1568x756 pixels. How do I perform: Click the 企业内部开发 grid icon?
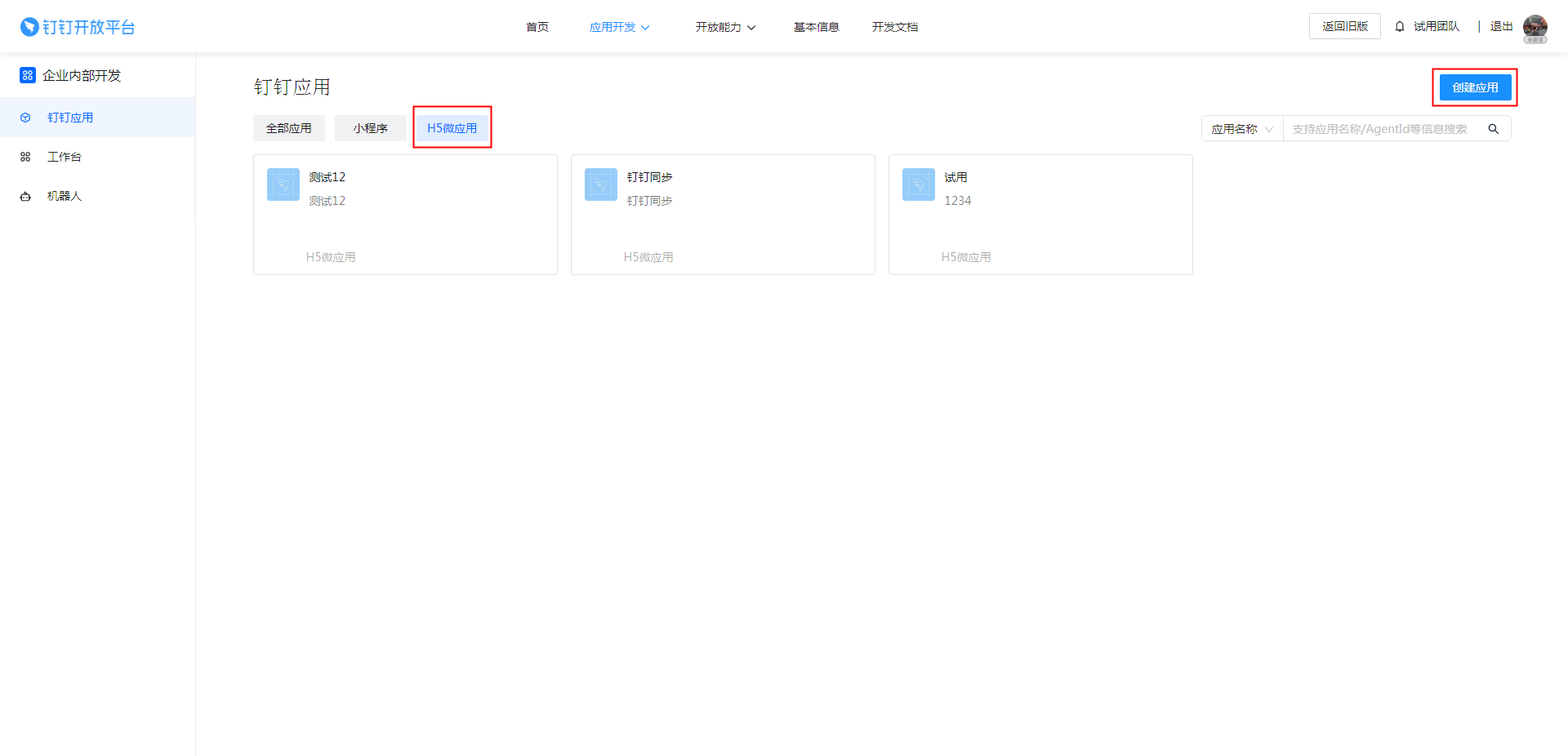point(28,75)
